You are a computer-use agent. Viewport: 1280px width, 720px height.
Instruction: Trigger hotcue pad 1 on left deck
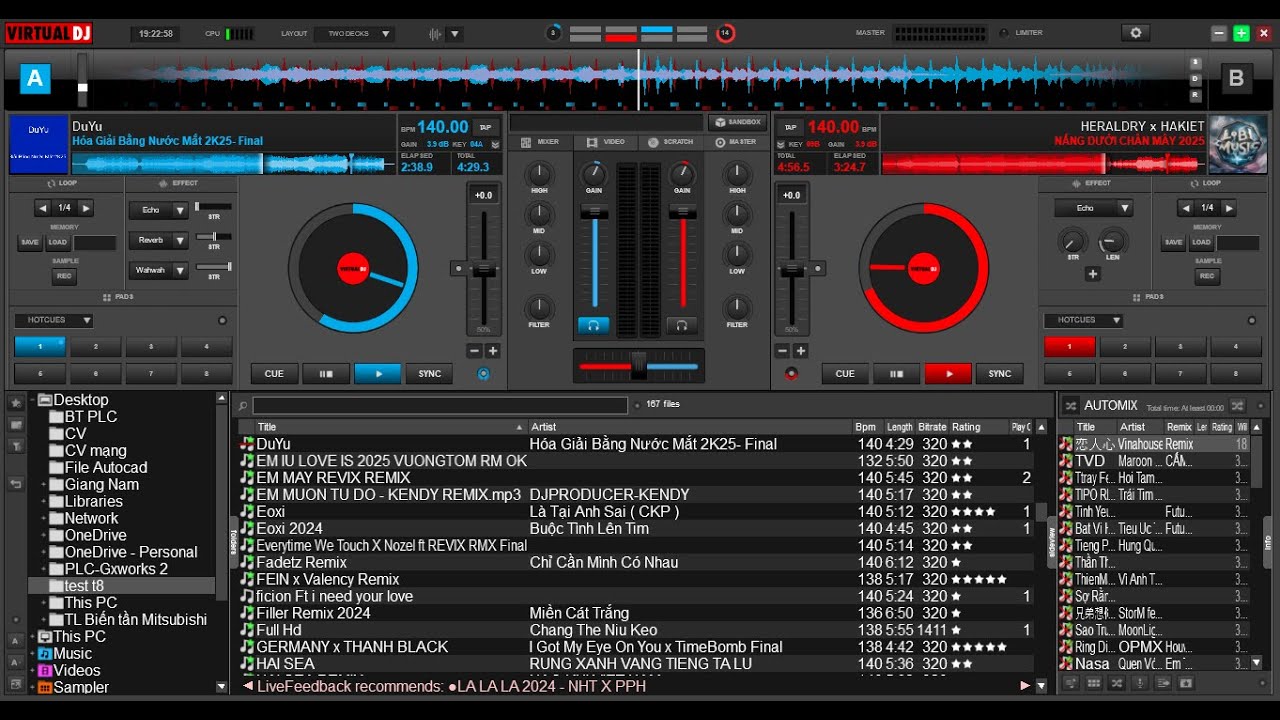coord(40,347)
